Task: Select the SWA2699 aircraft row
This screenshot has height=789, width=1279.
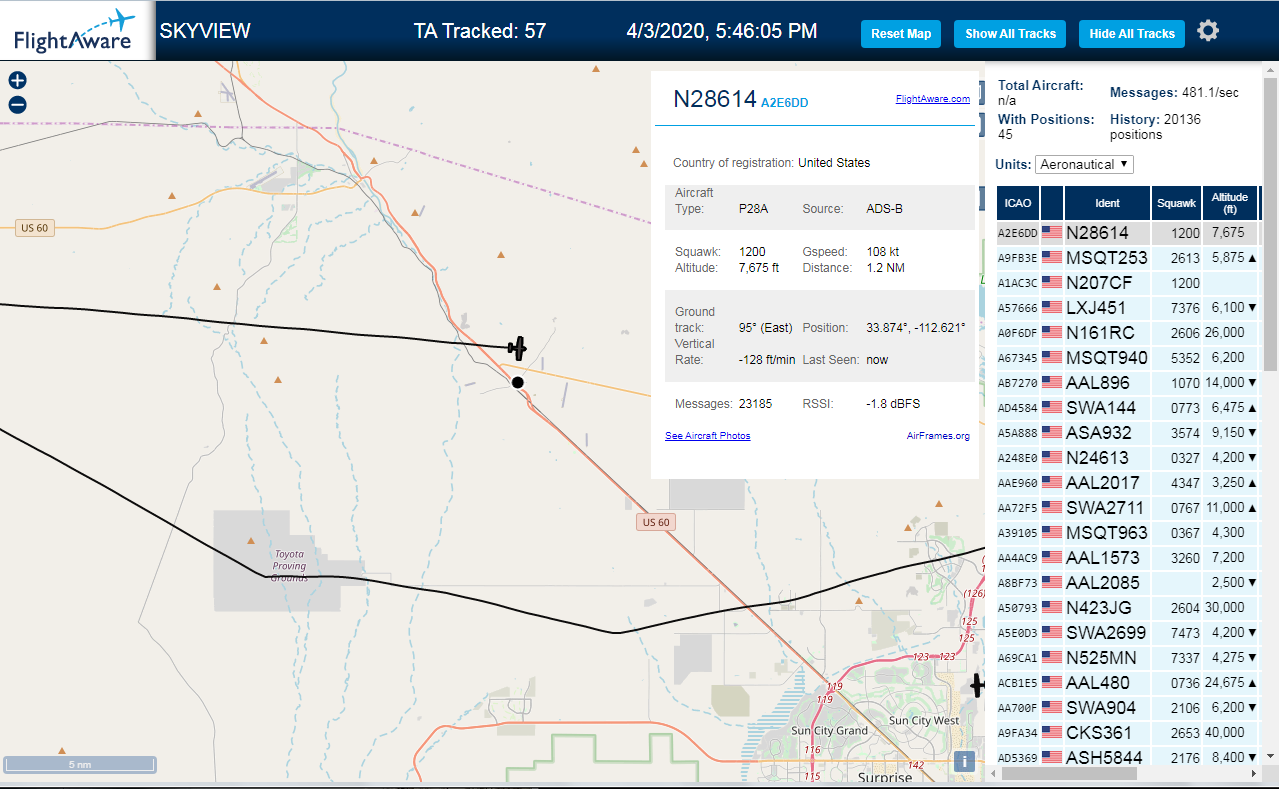Action: [x=1127, y=633]
